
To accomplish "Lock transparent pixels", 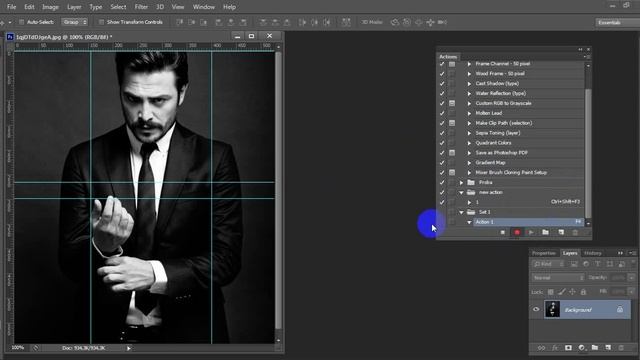I will (x=551, y=291).
